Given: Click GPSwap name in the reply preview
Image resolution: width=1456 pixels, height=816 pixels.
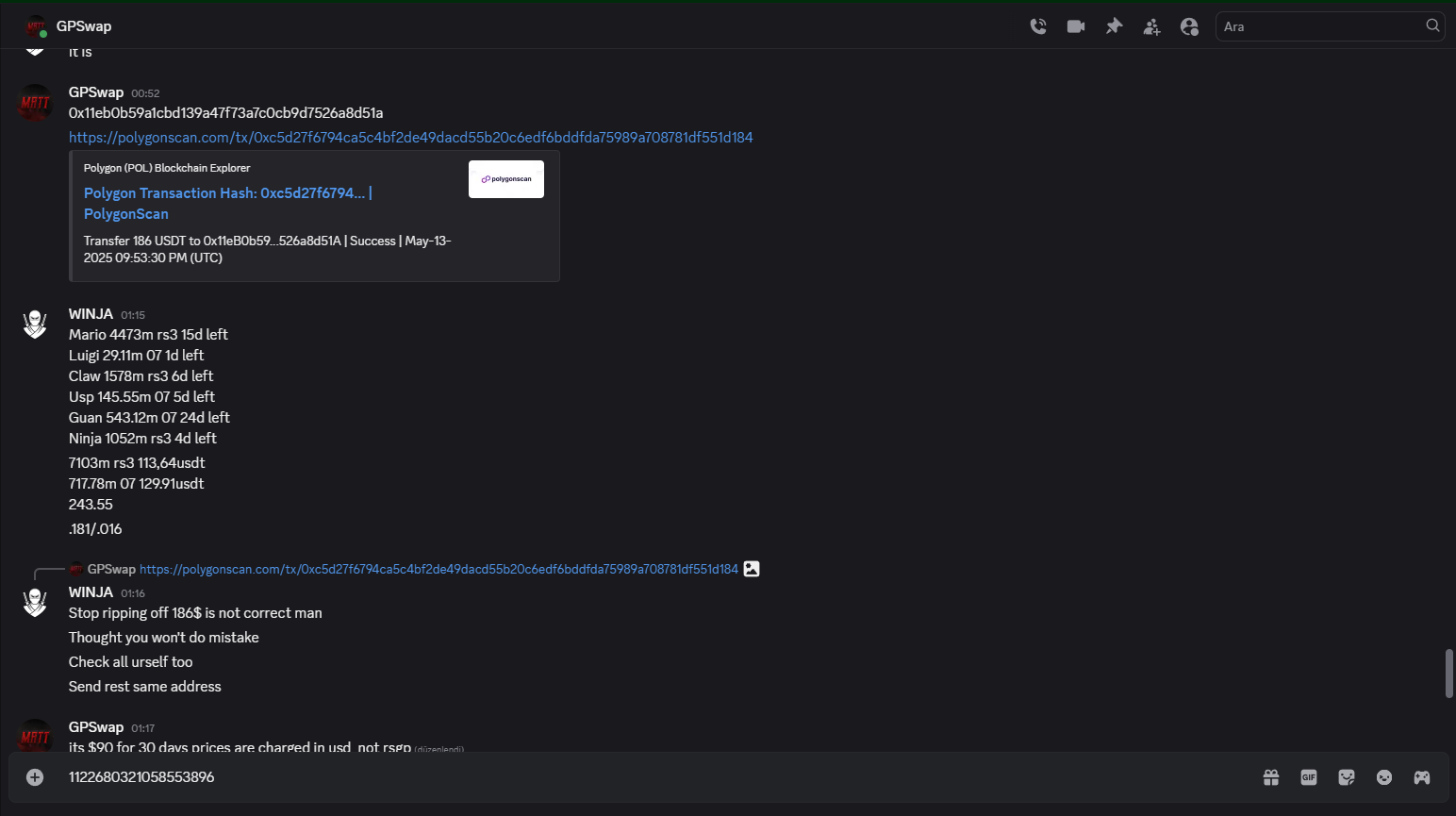Looking at the screenshot, I should [x=111, y=570].
